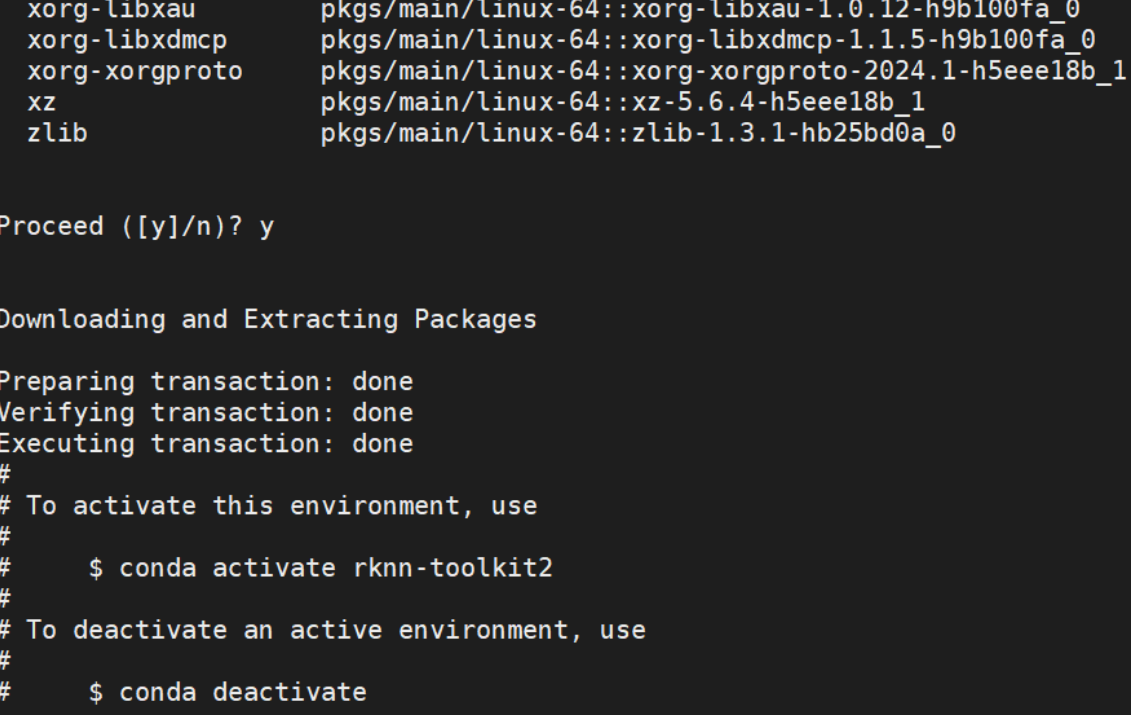
Task: Select the xz package name
Action: pyautogui.click(x=42, y=102)
